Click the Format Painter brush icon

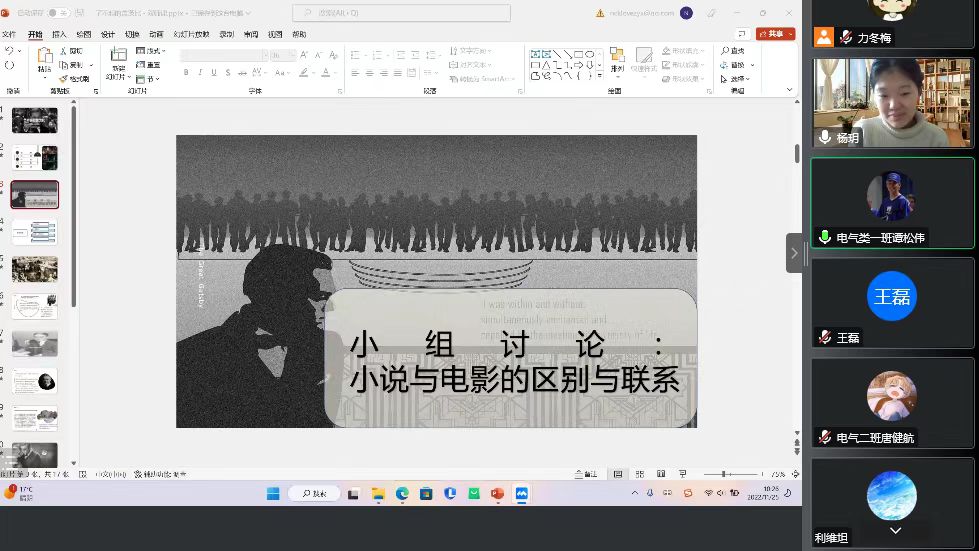pos(64,79)
